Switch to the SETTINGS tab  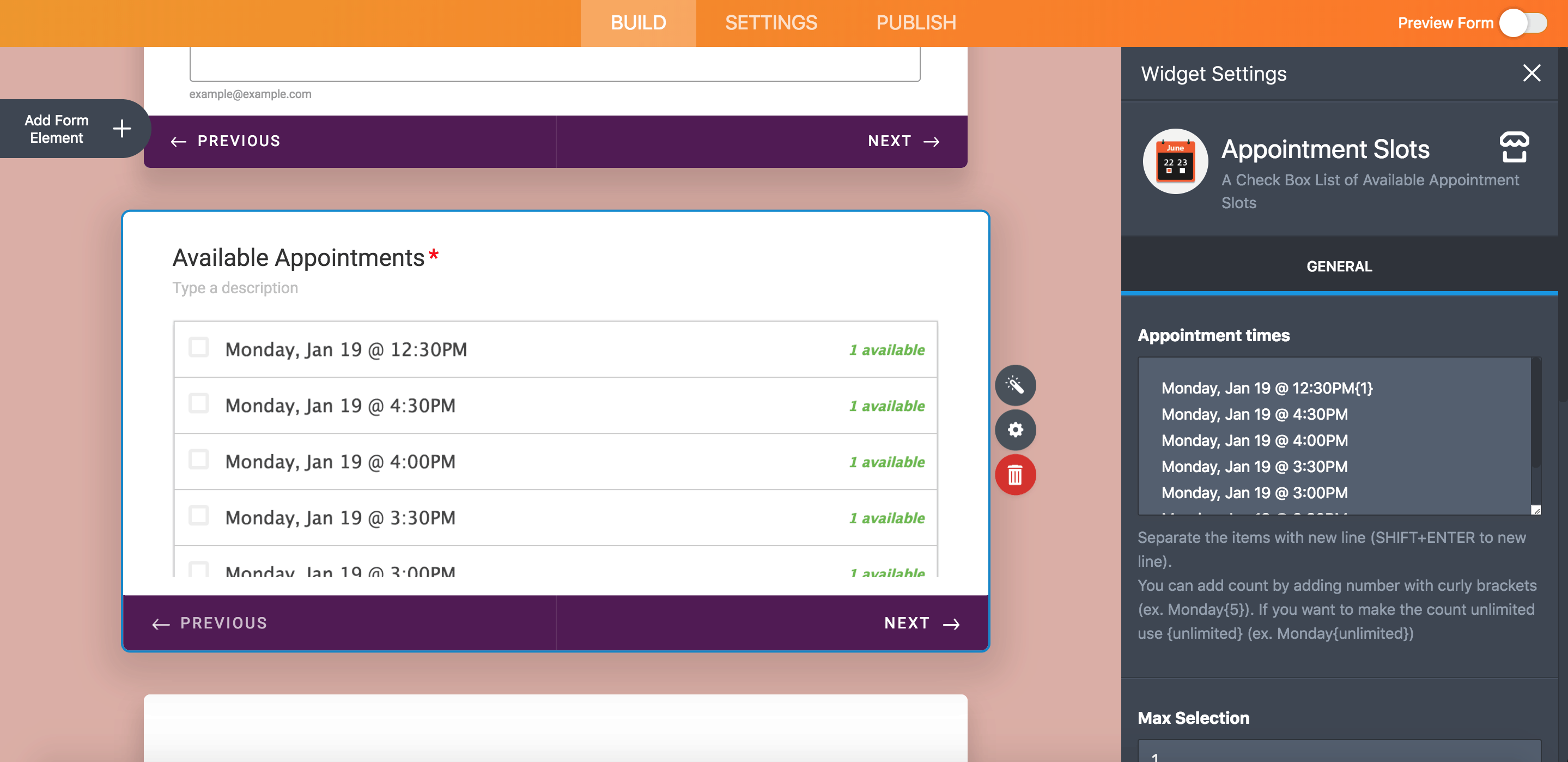[770, 23]
